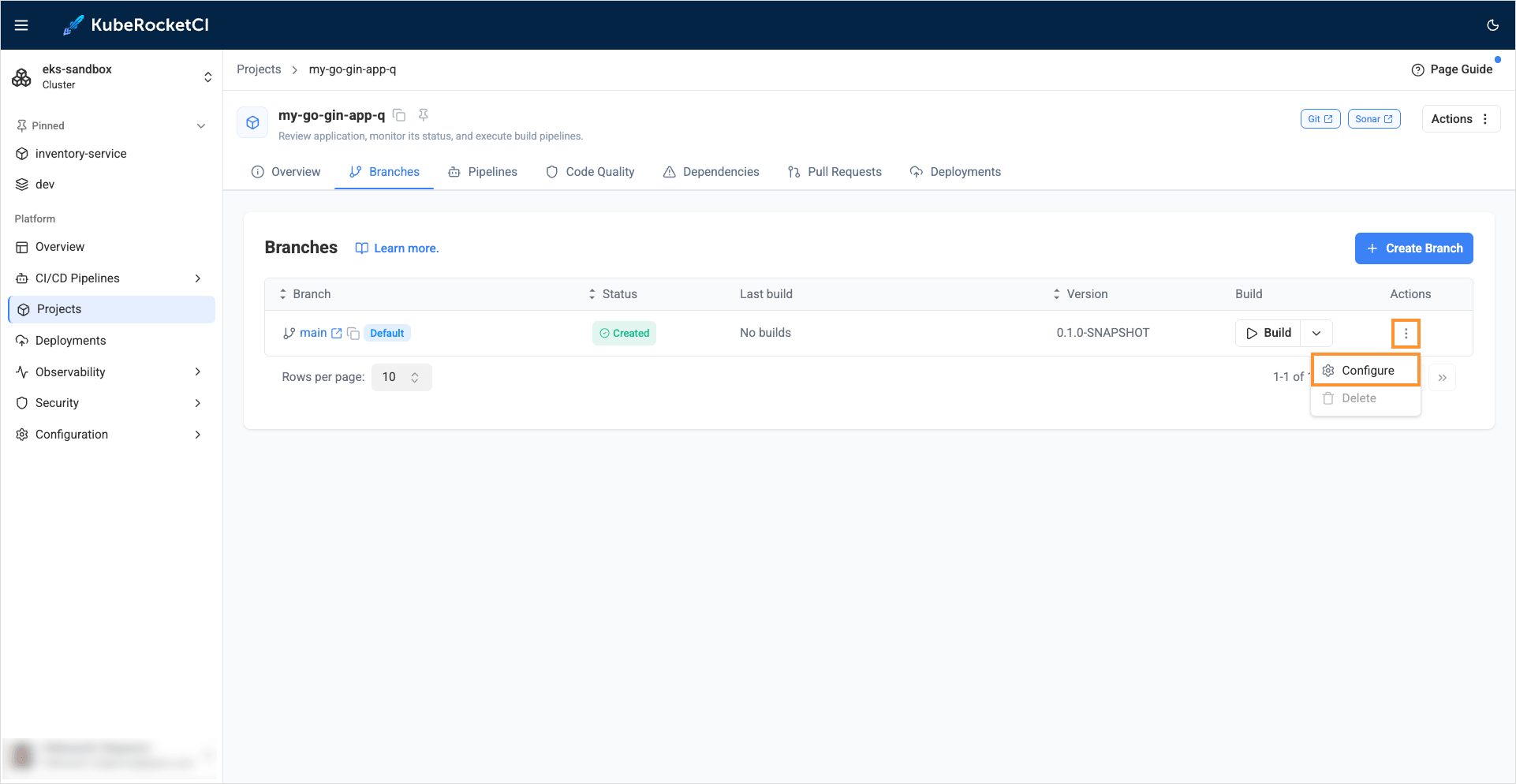Open the hamburger navigation menu
The width and height of the screenshot is (1516, 784).
click(x=21, y=25)
